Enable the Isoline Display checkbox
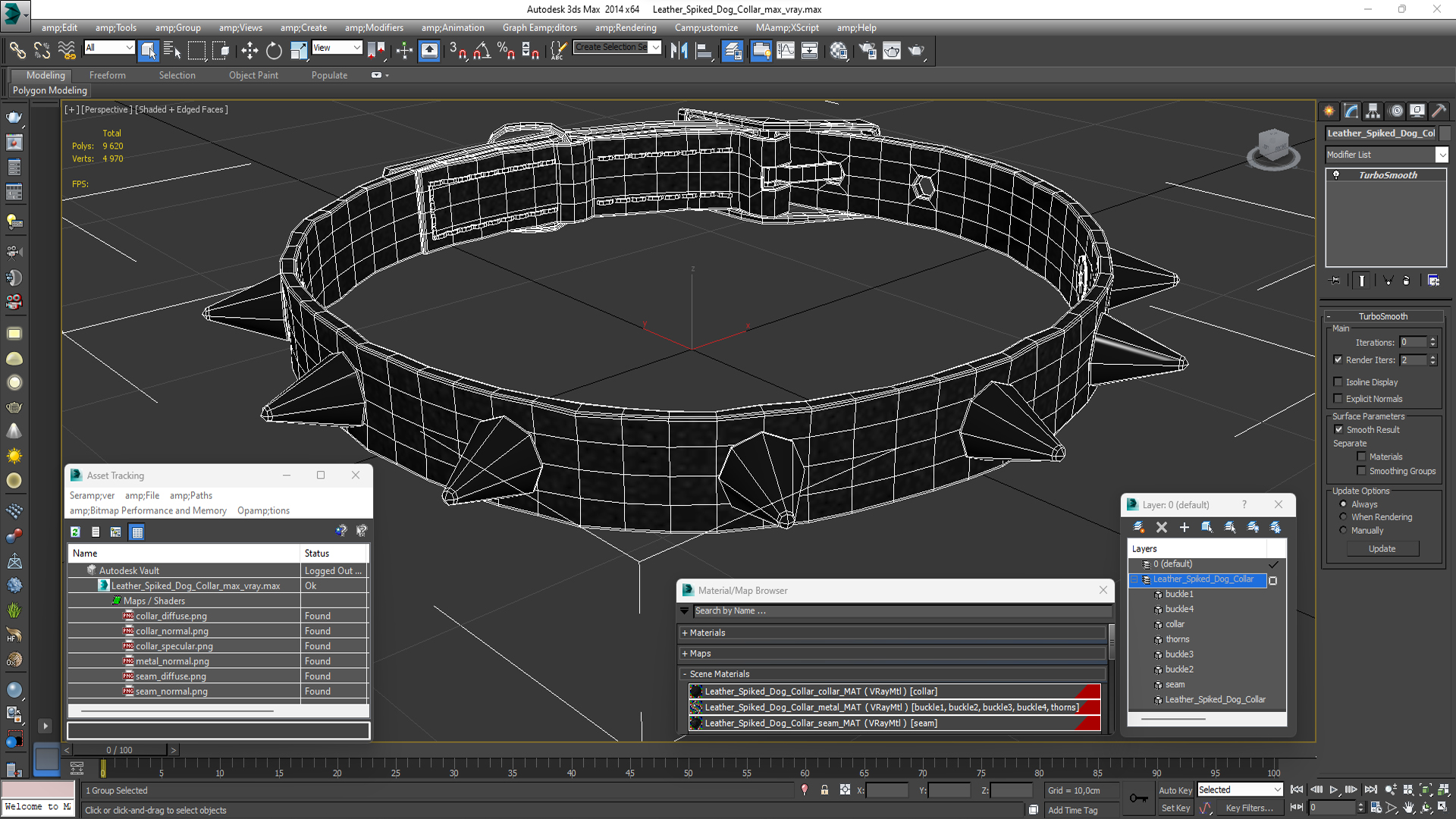Image resolution: width=1456 pixels, height=819 pixels. [x=1338, y=382]
